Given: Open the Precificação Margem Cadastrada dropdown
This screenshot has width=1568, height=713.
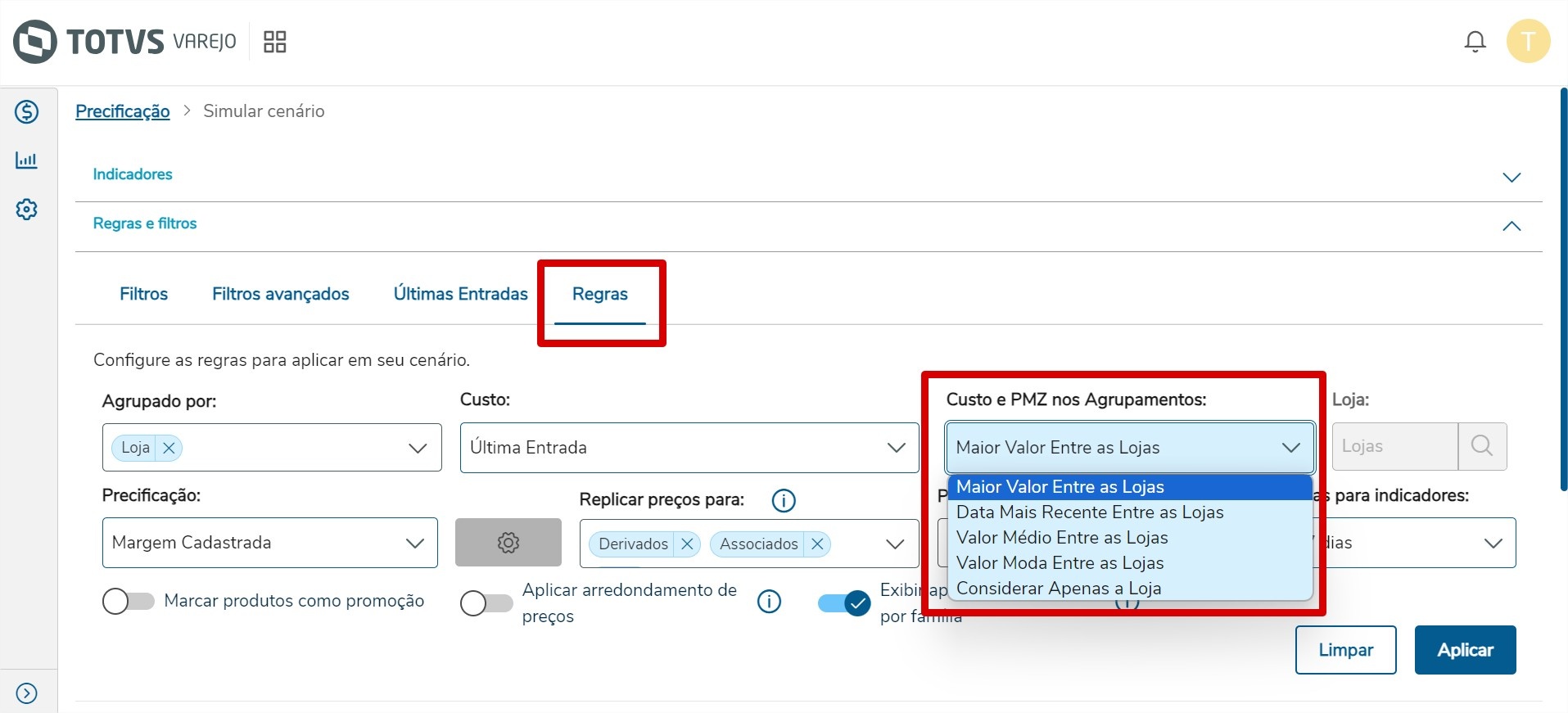Looking at the screenshot, I should [269, 543].
